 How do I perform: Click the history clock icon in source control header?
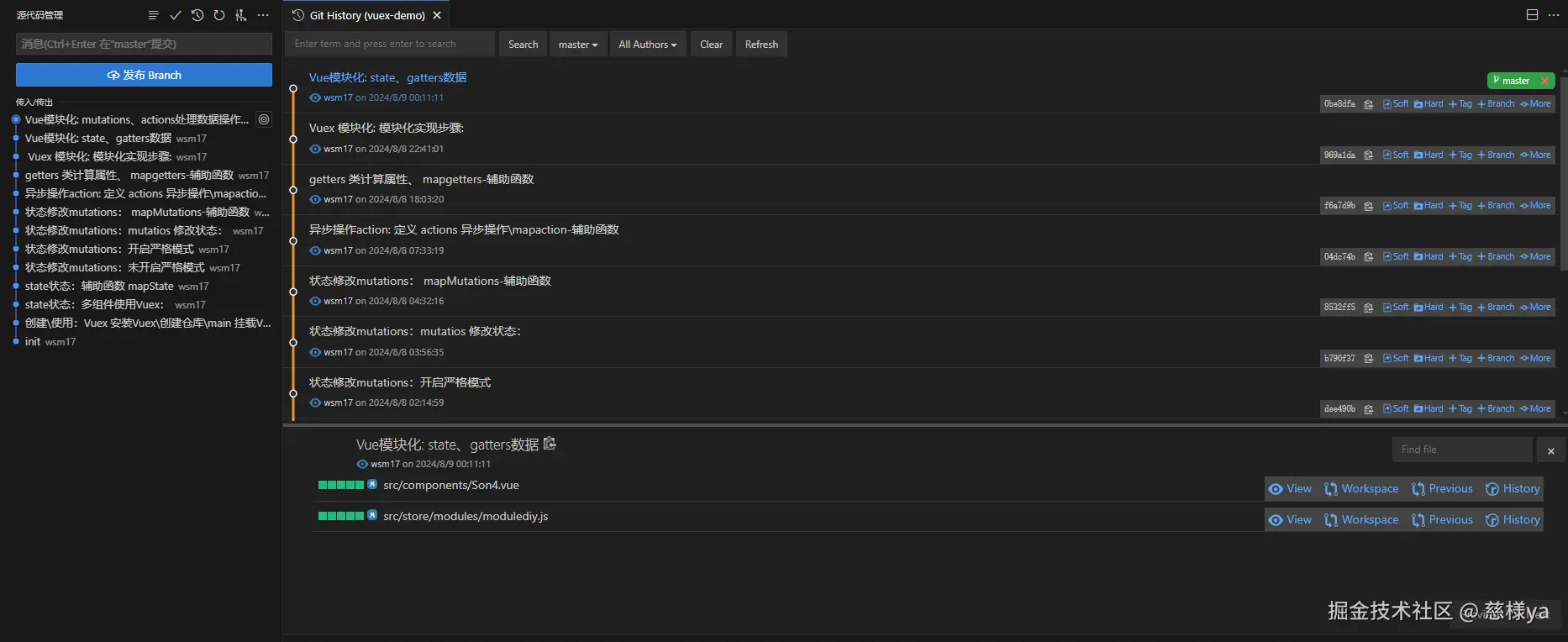click(197, 15)
